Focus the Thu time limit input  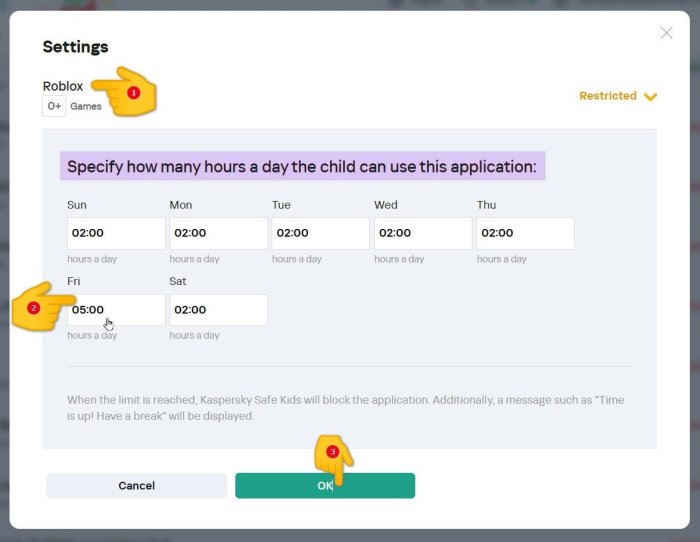coord(525,233)
